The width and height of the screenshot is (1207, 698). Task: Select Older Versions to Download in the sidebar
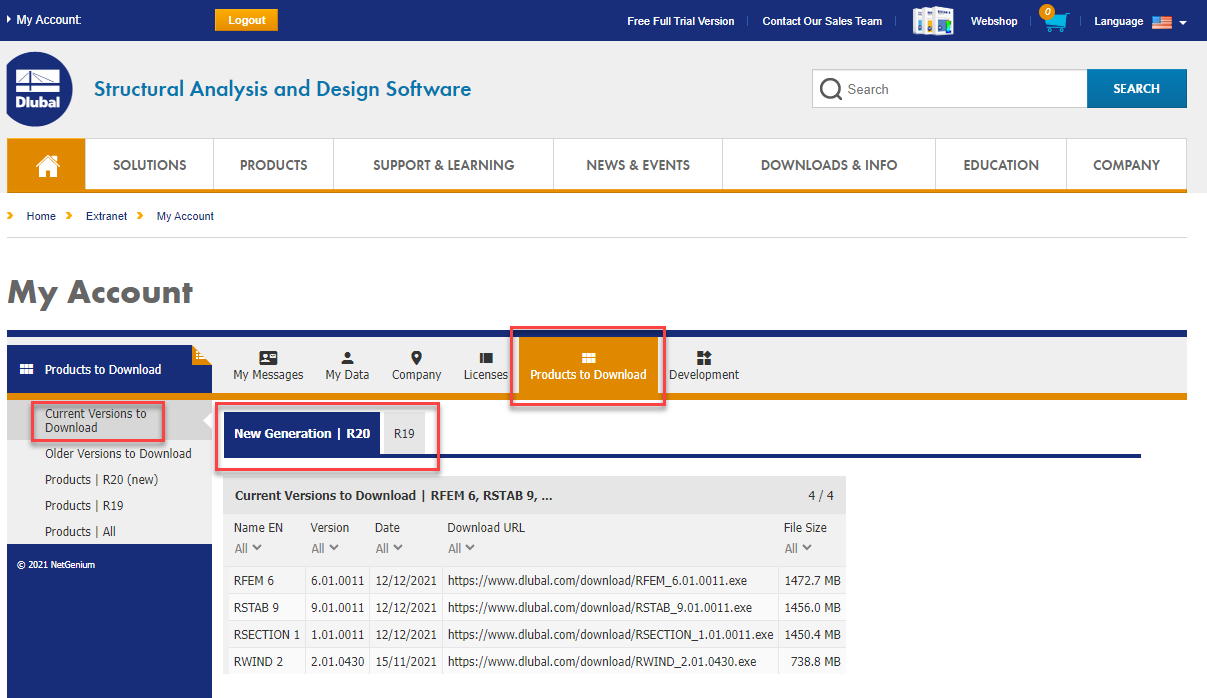(118, 453)
